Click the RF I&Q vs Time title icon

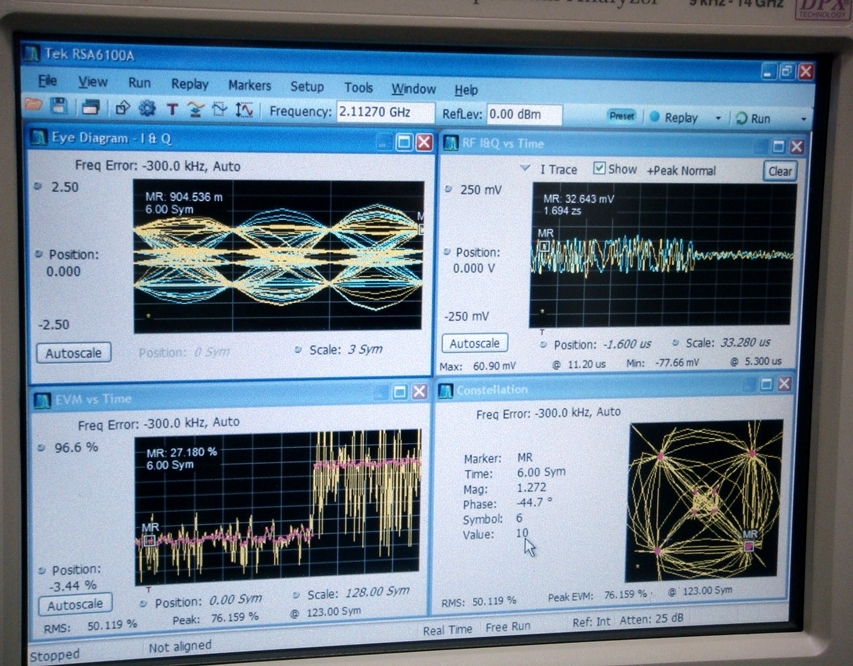click(x=451, y=143)
